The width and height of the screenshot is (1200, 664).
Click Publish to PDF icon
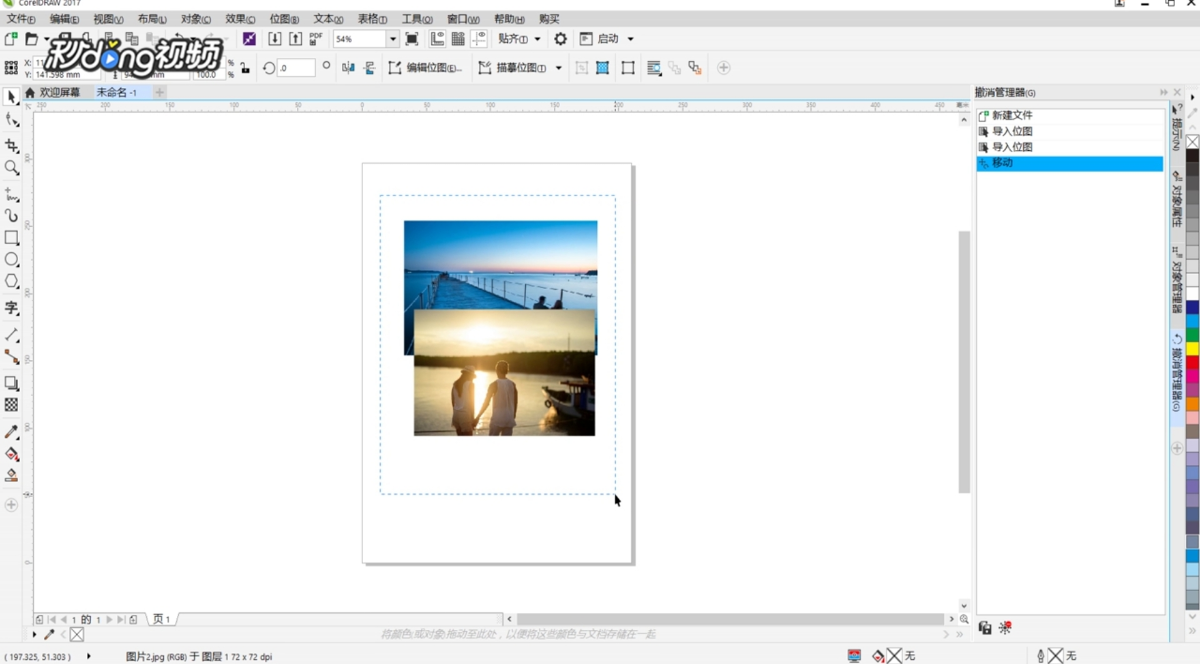(316, 39)
